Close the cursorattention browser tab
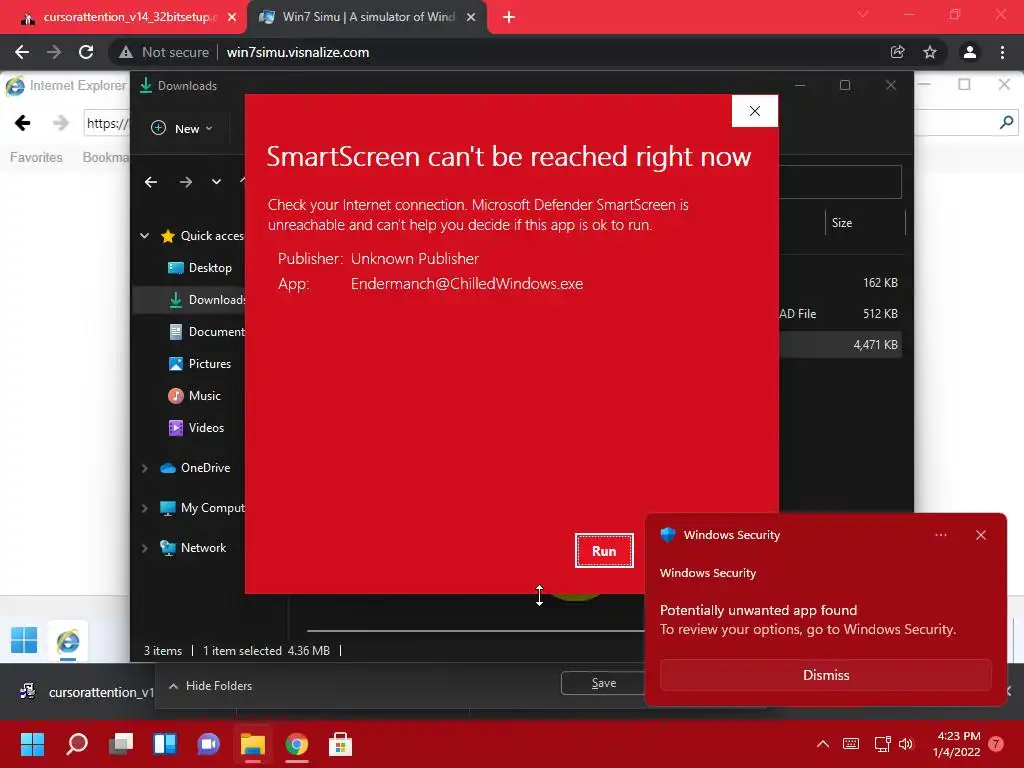1024x768 pixels. coord(232,17)
